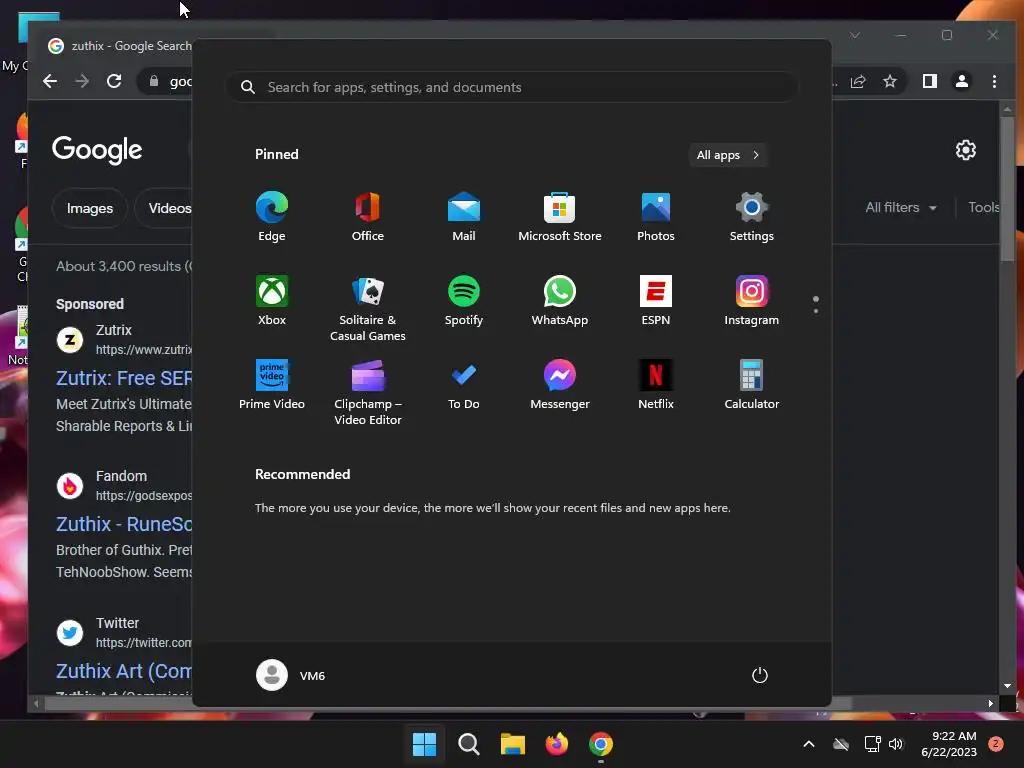Bookmark this page with the star icon
Viewport: 1024px width, 768px height.
pyautogui.click(x=890, y=81)
